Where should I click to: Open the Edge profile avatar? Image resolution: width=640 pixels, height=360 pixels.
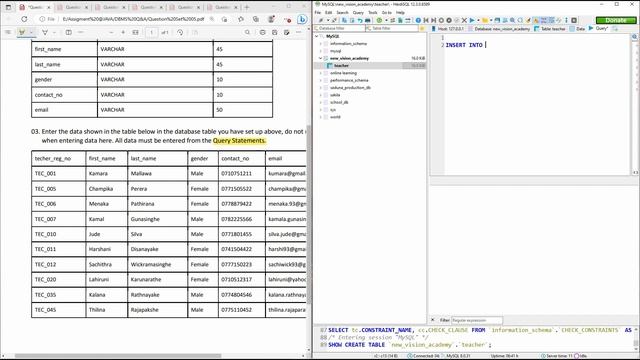point(271,19)
